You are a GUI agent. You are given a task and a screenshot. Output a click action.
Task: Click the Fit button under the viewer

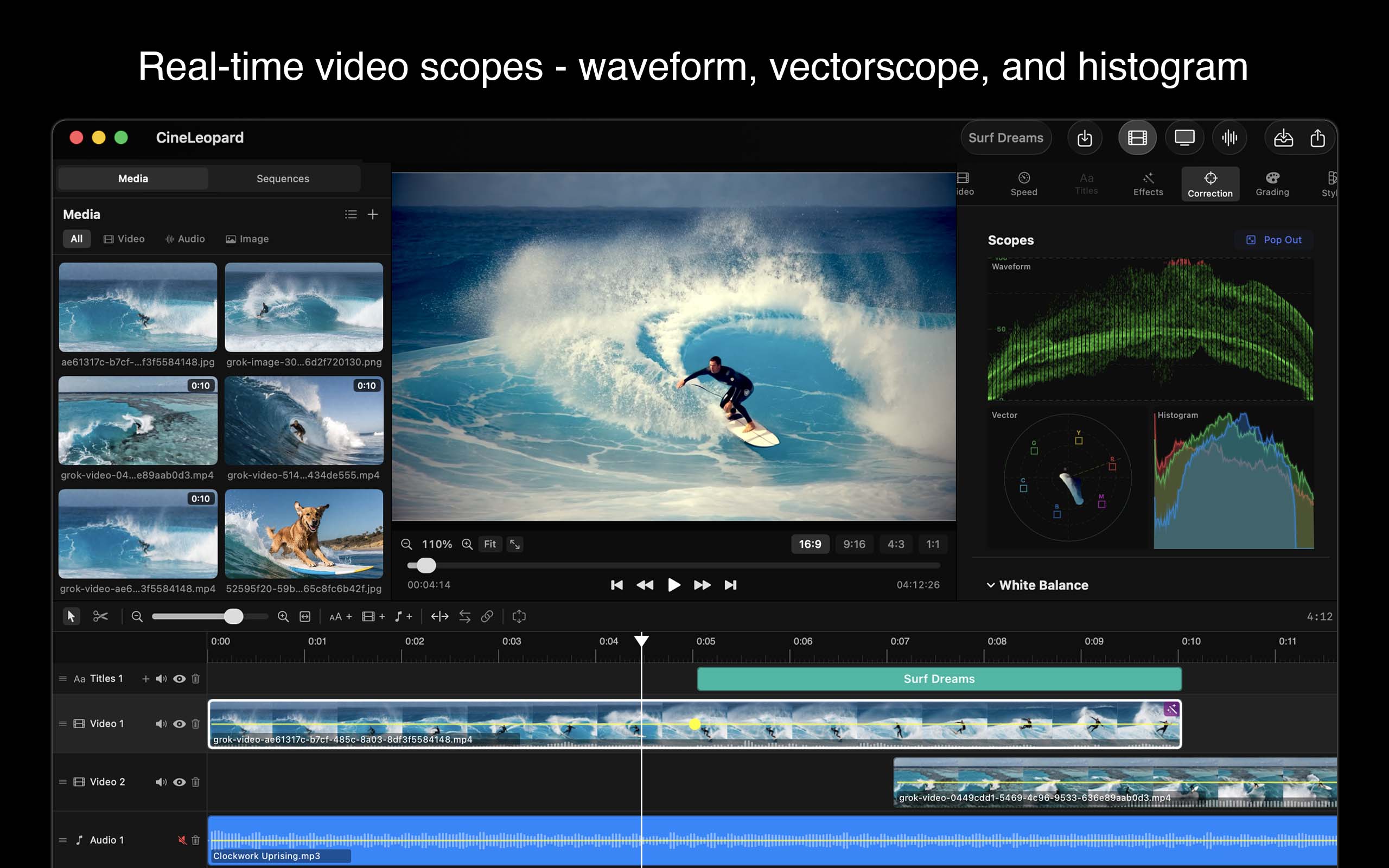pos(489,544)
